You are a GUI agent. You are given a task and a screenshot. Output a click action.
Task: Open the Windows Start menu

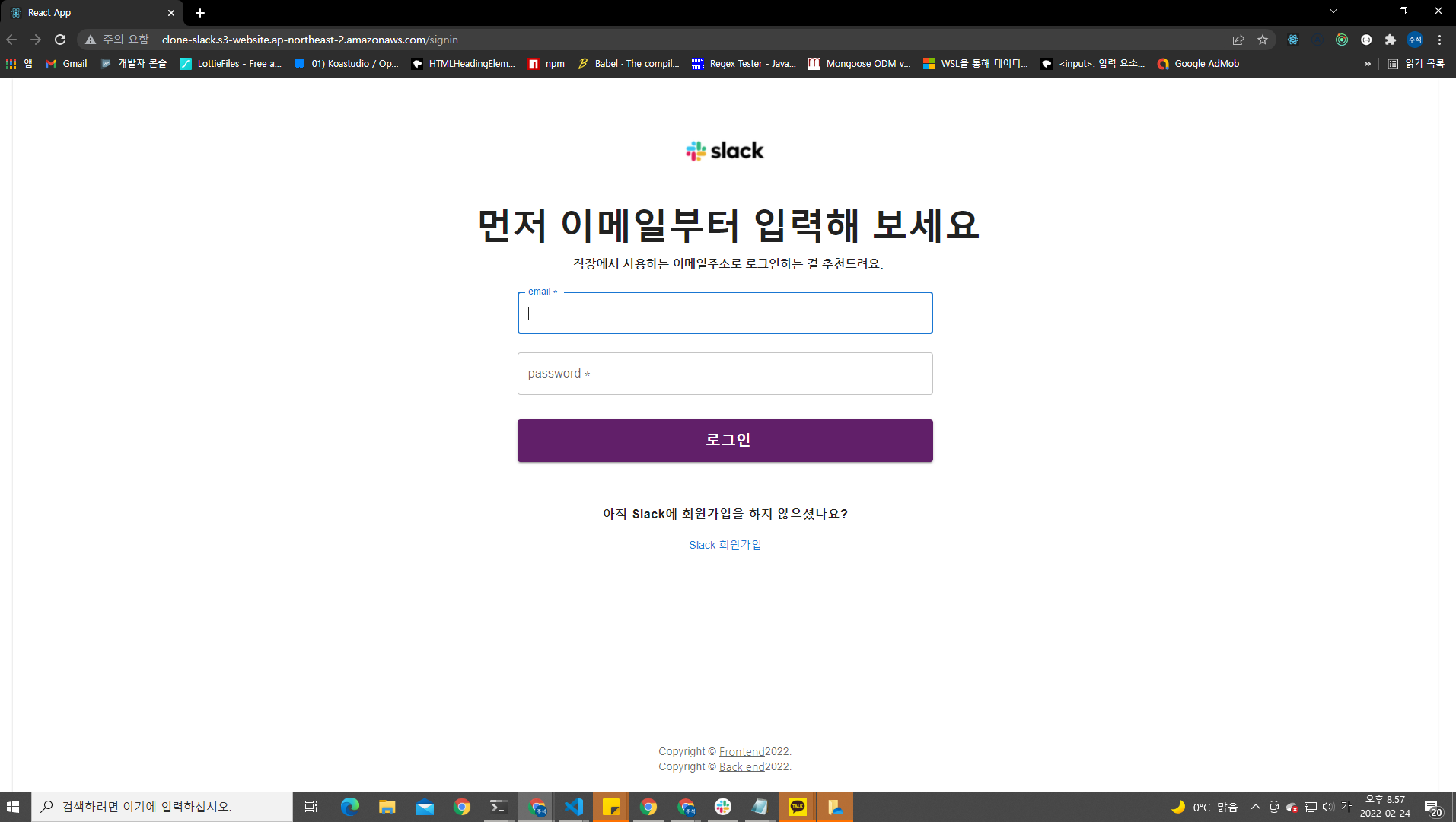click(x=14, y=807)
